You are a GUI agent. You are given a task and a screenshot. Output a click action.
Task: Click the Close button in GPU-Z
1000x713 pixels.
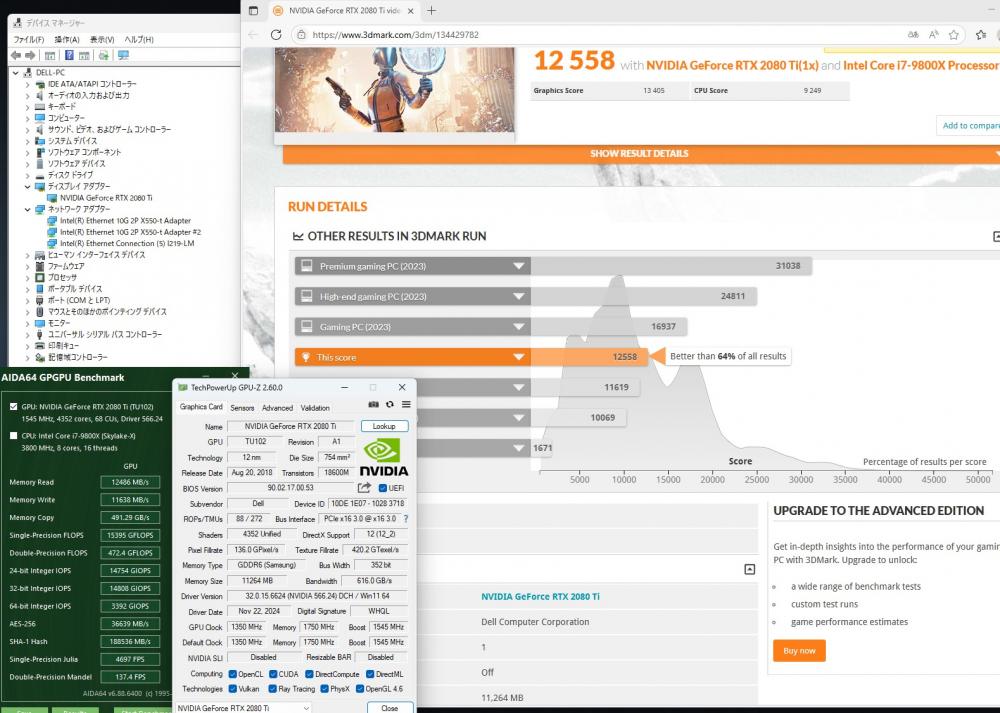click(x=390, y=708)
